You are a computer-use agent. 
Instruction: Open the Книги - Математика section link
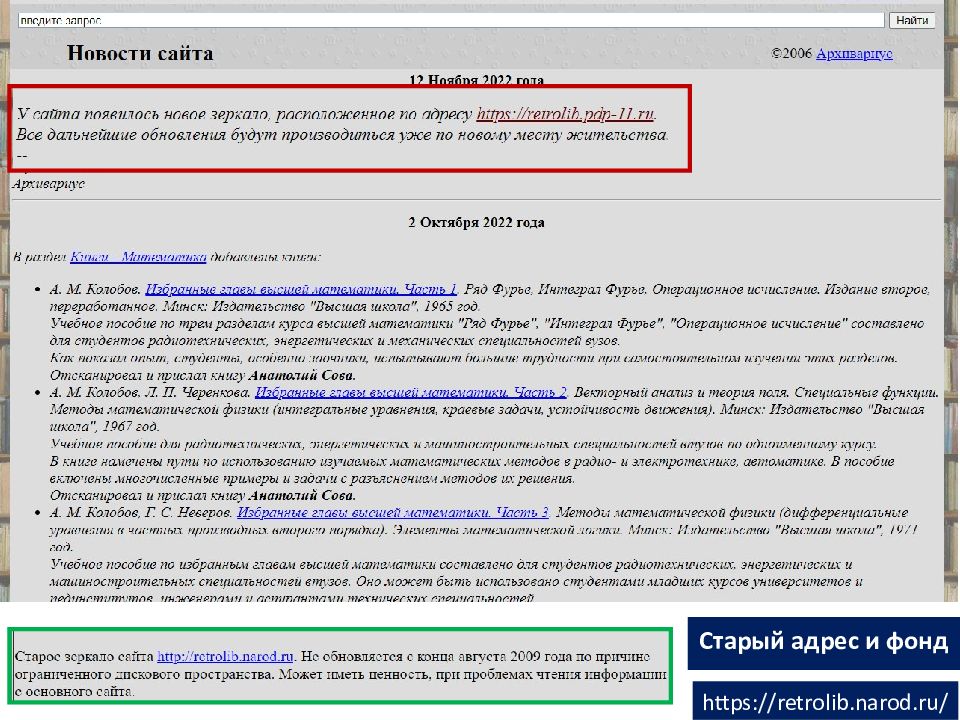(138, 257)
